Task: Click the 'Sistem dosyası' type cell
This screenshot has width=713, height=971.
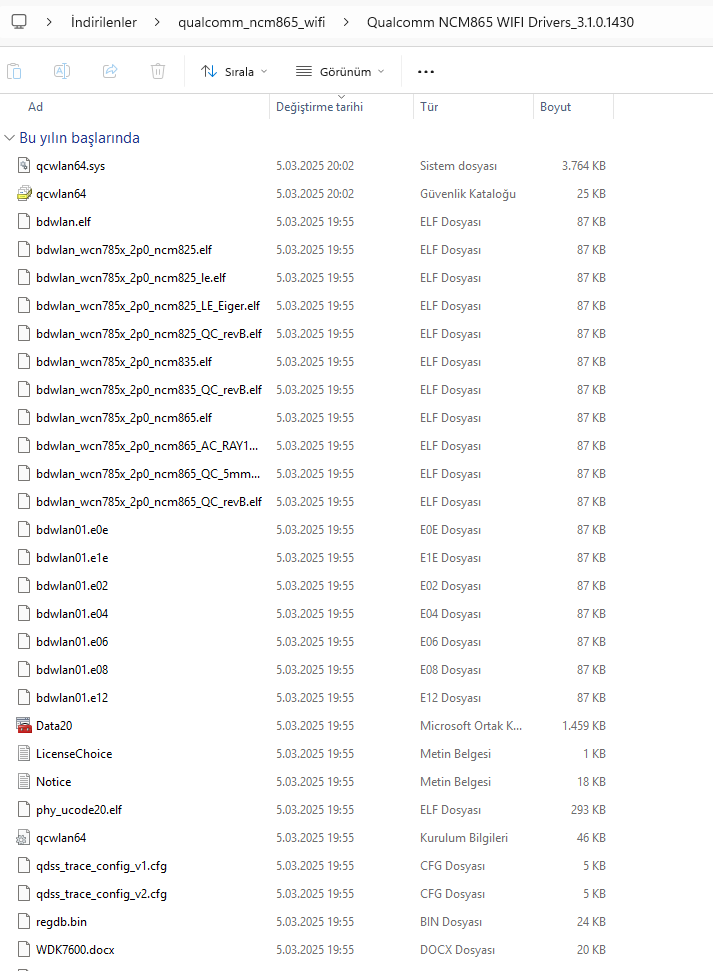Action: pos(458,165)
